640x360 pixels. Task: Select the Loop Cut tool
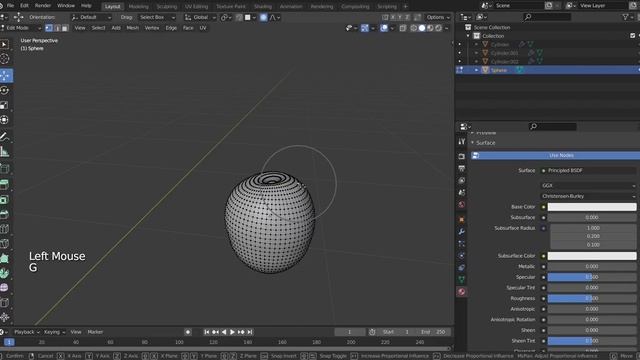(5, 229)
